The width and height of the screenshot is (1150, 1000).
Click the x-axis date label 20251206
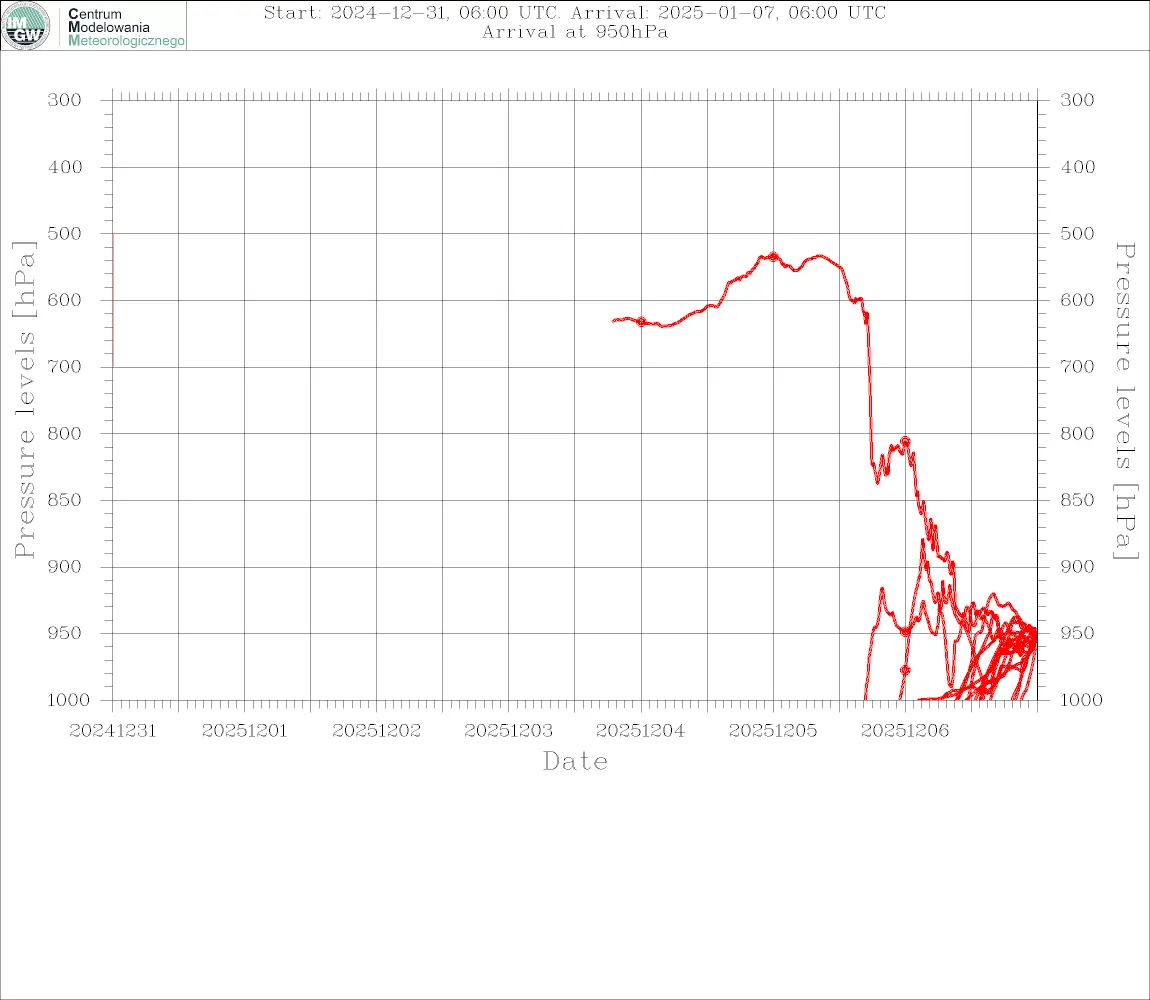pos(905,731)
